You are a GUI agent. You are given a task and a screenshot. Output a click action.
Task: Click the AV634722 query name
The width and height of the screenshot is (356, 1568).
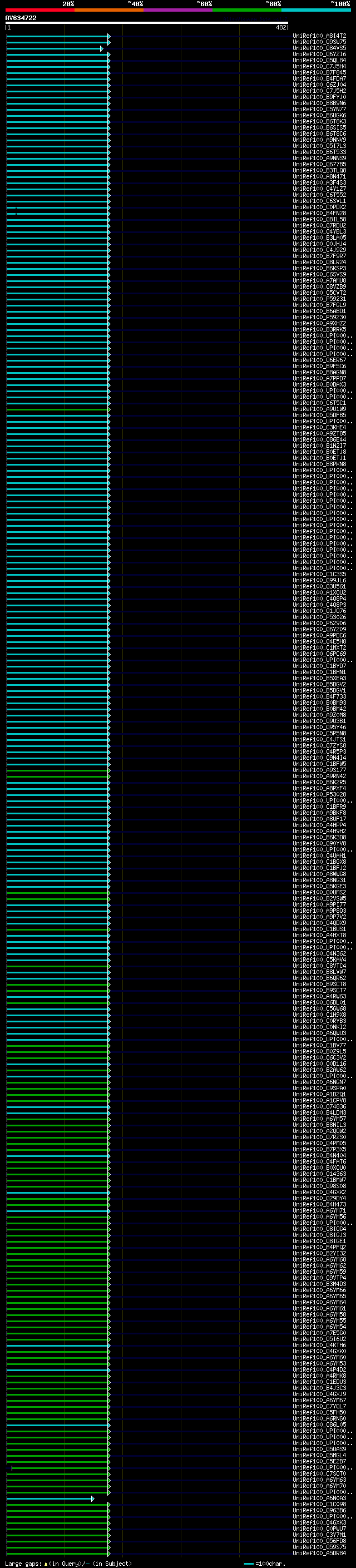click(21, 18)
